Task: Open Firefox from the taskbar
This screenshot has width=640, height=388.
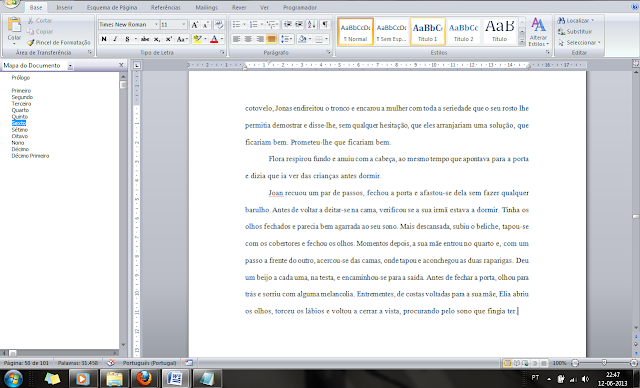Action: (144, 379)
